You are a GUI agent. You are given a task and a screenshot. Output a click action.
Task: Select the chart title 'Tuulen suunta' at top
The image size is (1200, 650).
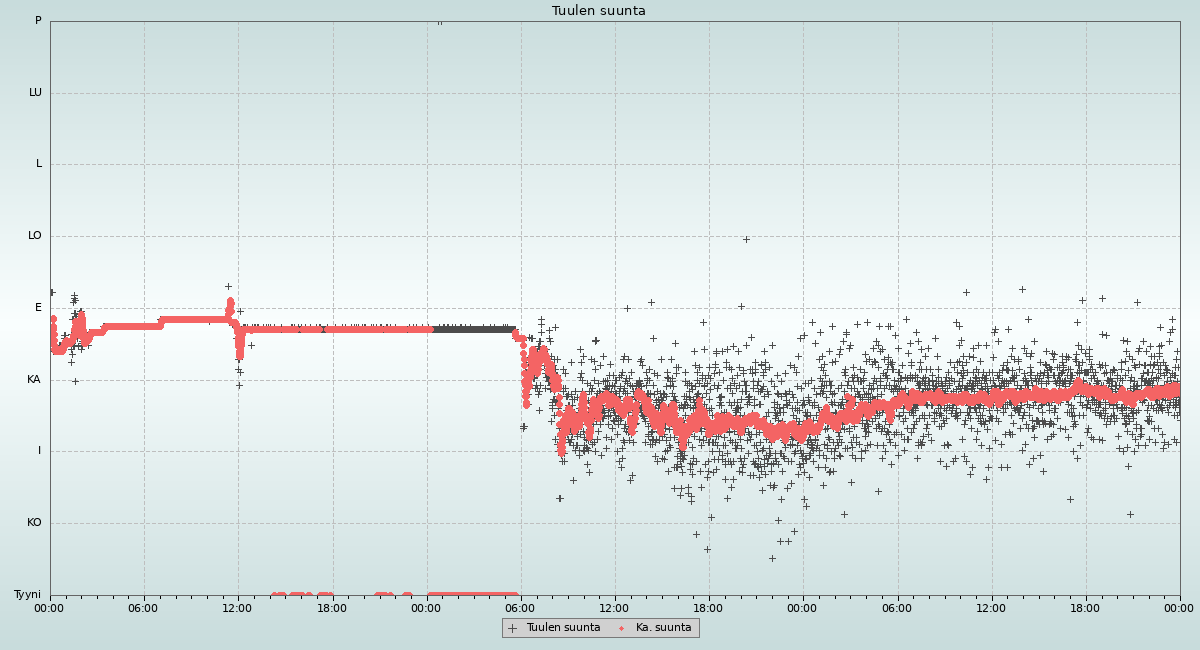599,11
